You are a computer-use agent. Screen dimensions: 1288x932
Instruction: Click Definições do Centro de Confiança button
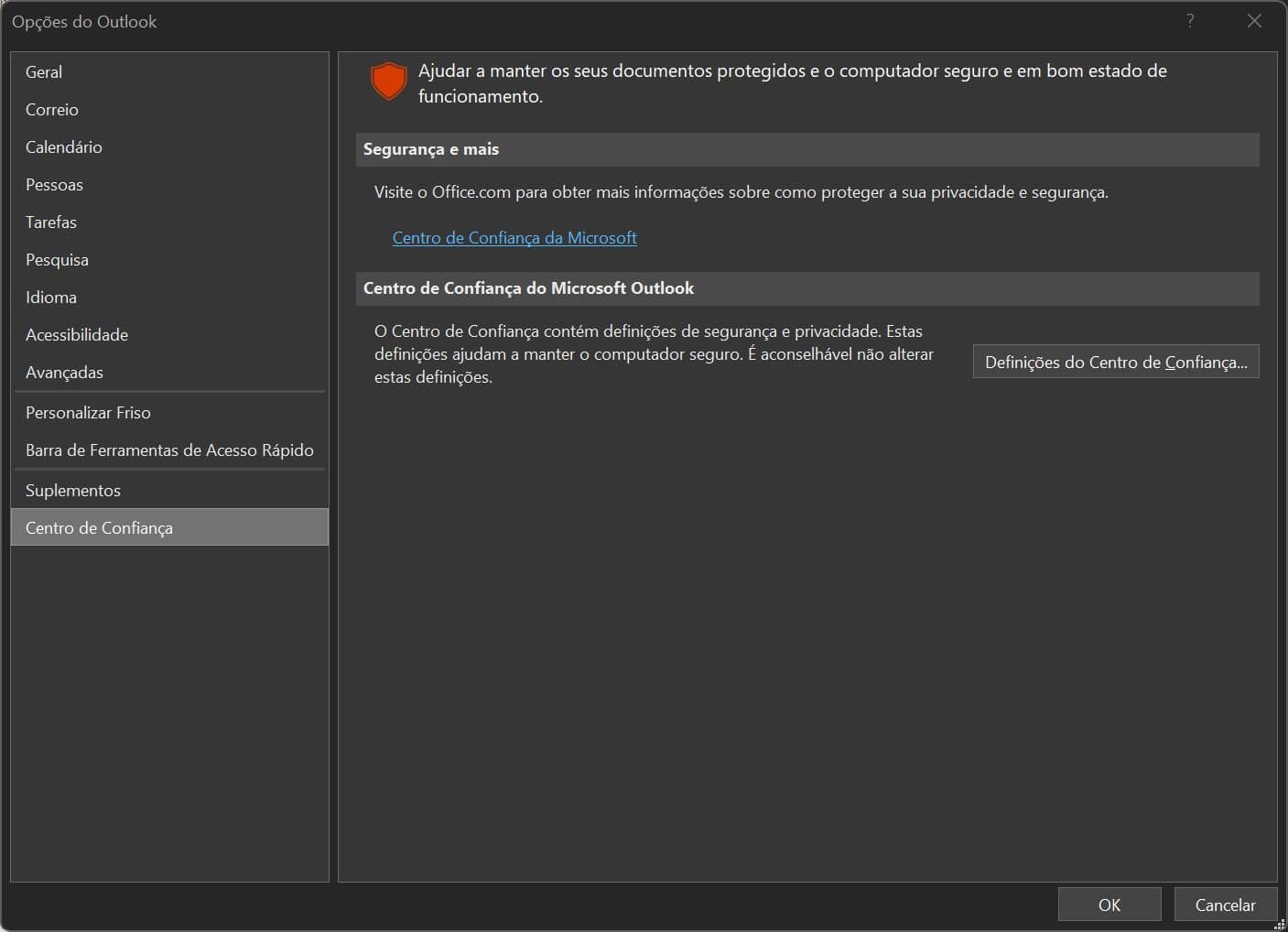pos(1116,362)
